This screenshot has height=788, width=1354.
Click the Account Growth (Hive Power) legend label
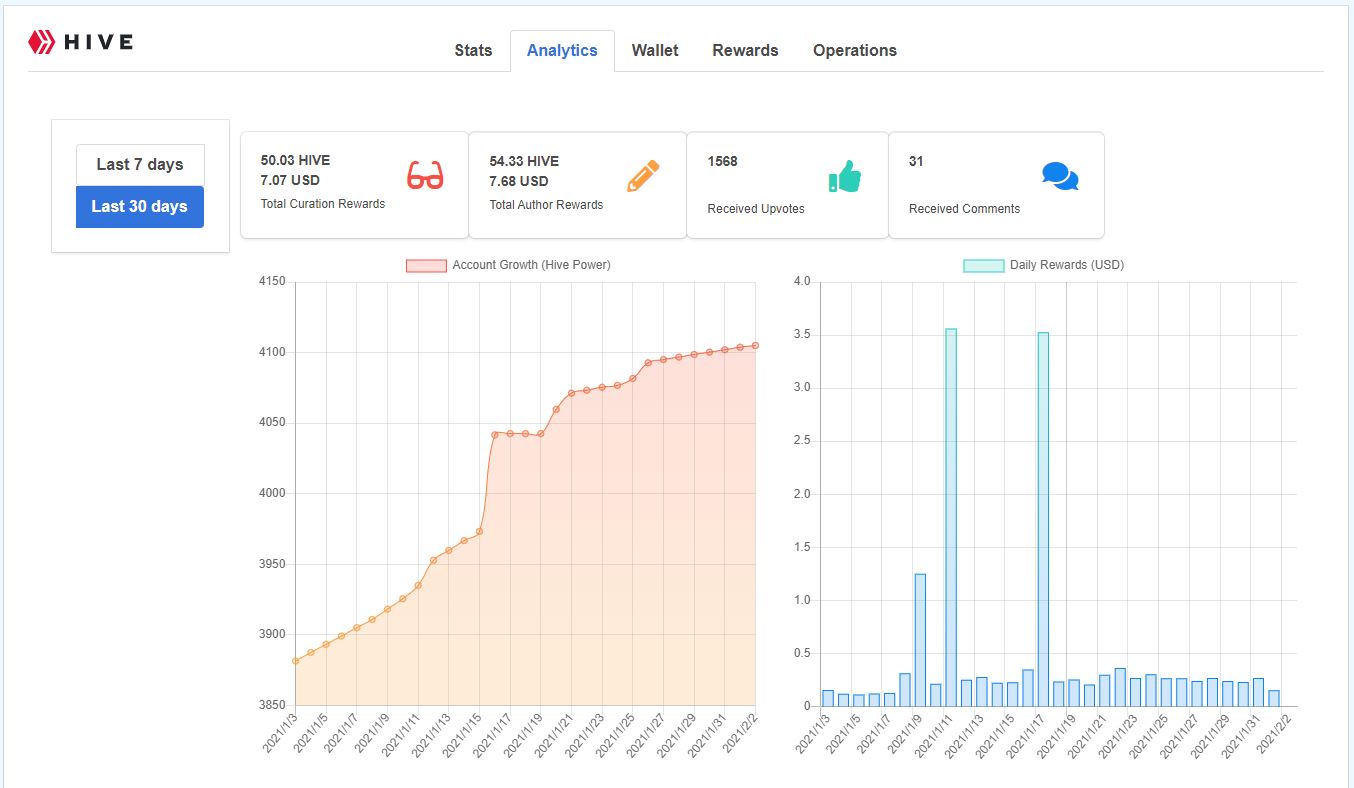pyautogui.click(x=531, y=265)
